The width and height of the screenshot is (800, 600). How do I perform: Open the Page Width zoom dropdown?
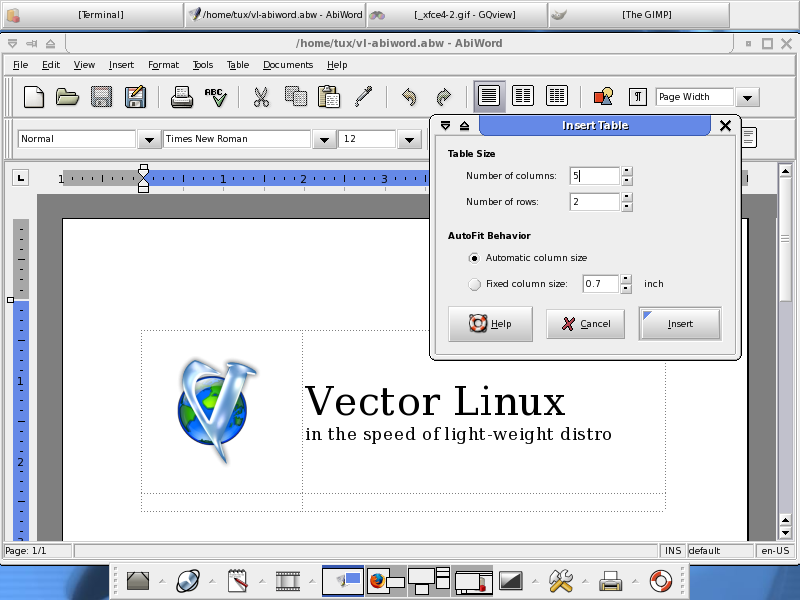(747, 97)
